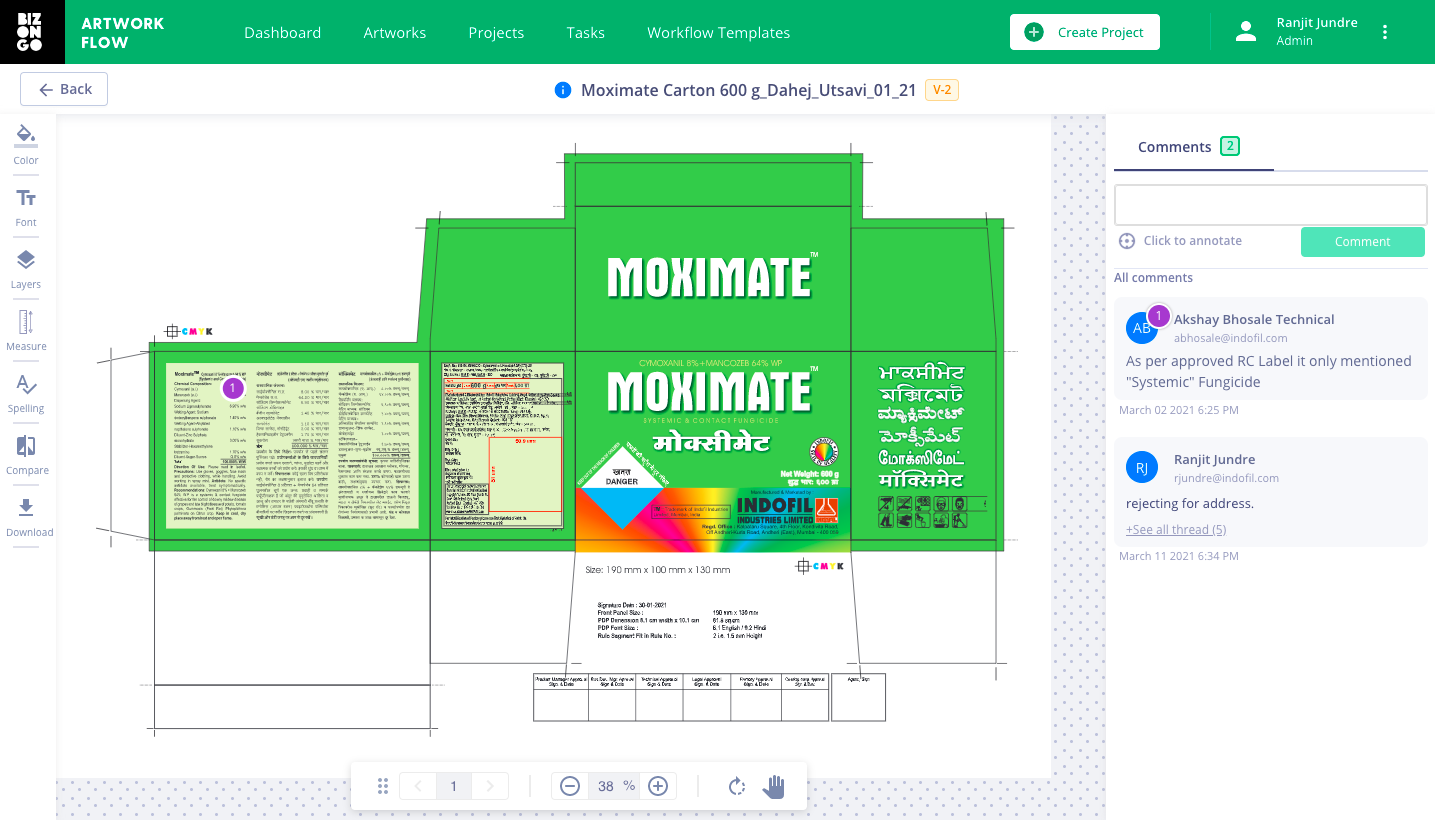Focus the new comment input field
This screenshot has width=1435, height=820.
pyautogui.click(x=1271, y=205)
